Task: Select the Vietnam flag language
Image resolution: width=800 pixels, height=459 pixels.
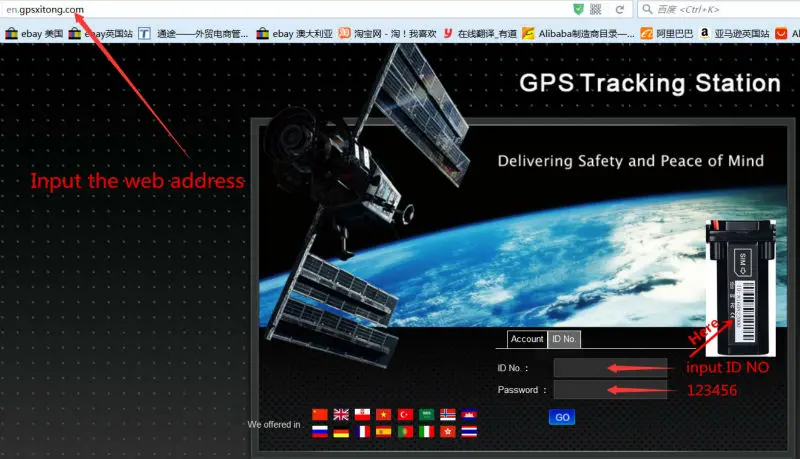Action: [x=383, y=414]
